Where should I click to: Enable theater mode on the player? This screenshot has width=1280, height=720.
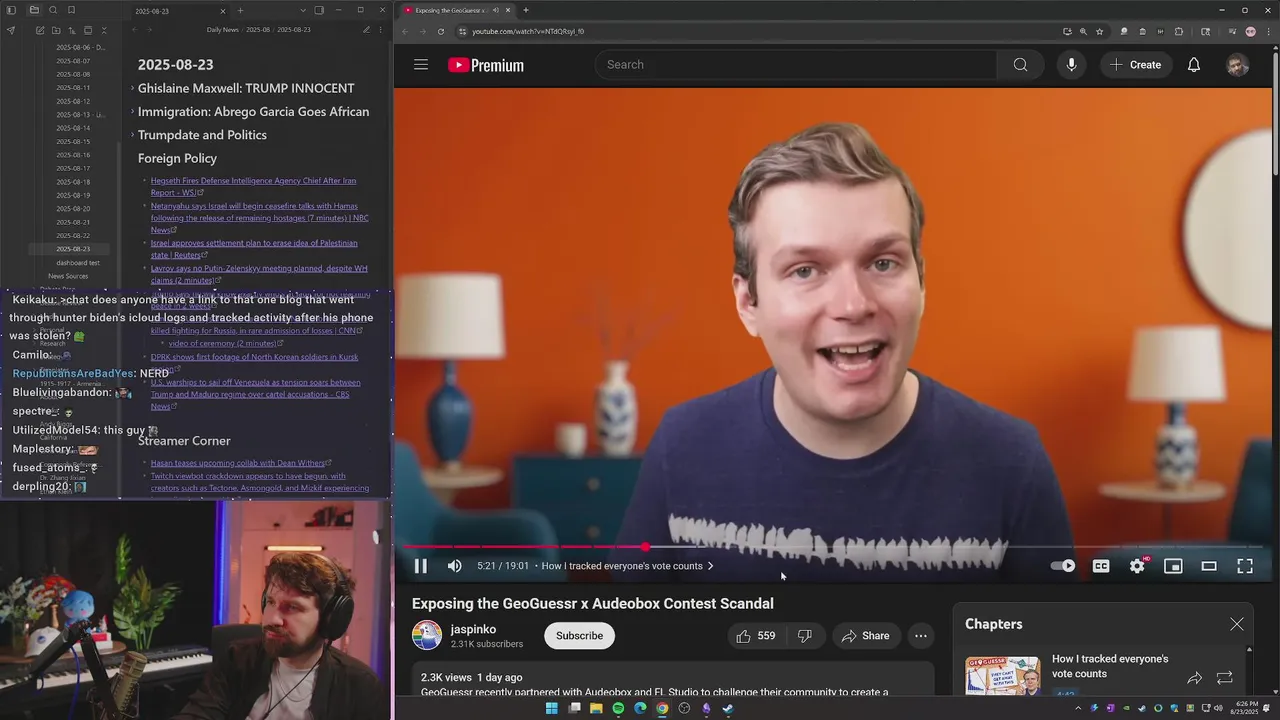pyautogui.click(x=1209, y=566)
